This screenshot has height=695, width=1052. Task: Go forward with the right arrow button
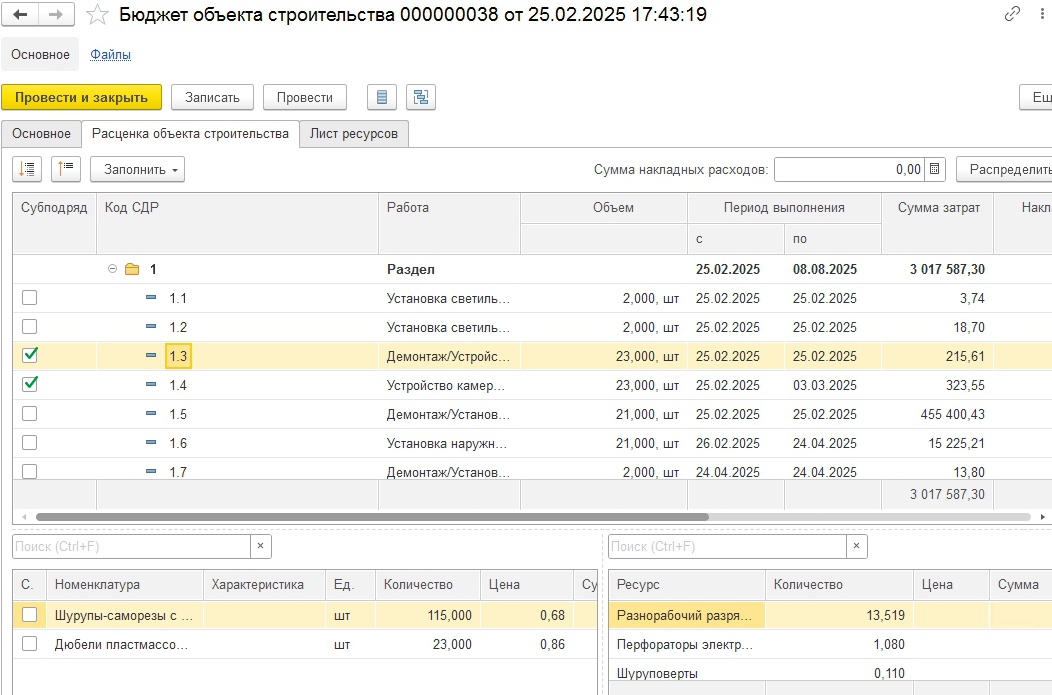coord(56,14)
